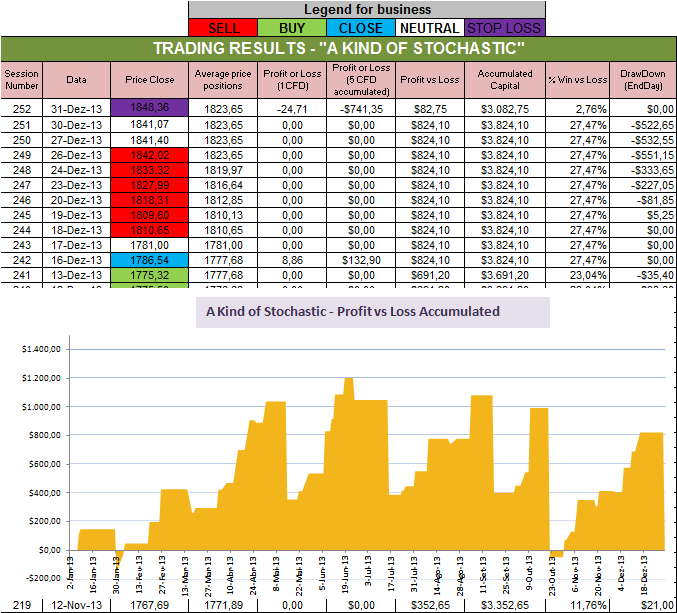The width and height of the screenshot is (677, 613).
Task: Select the Accumulated Capital column header
Action: pyautogui.click(x=505, y=80)
